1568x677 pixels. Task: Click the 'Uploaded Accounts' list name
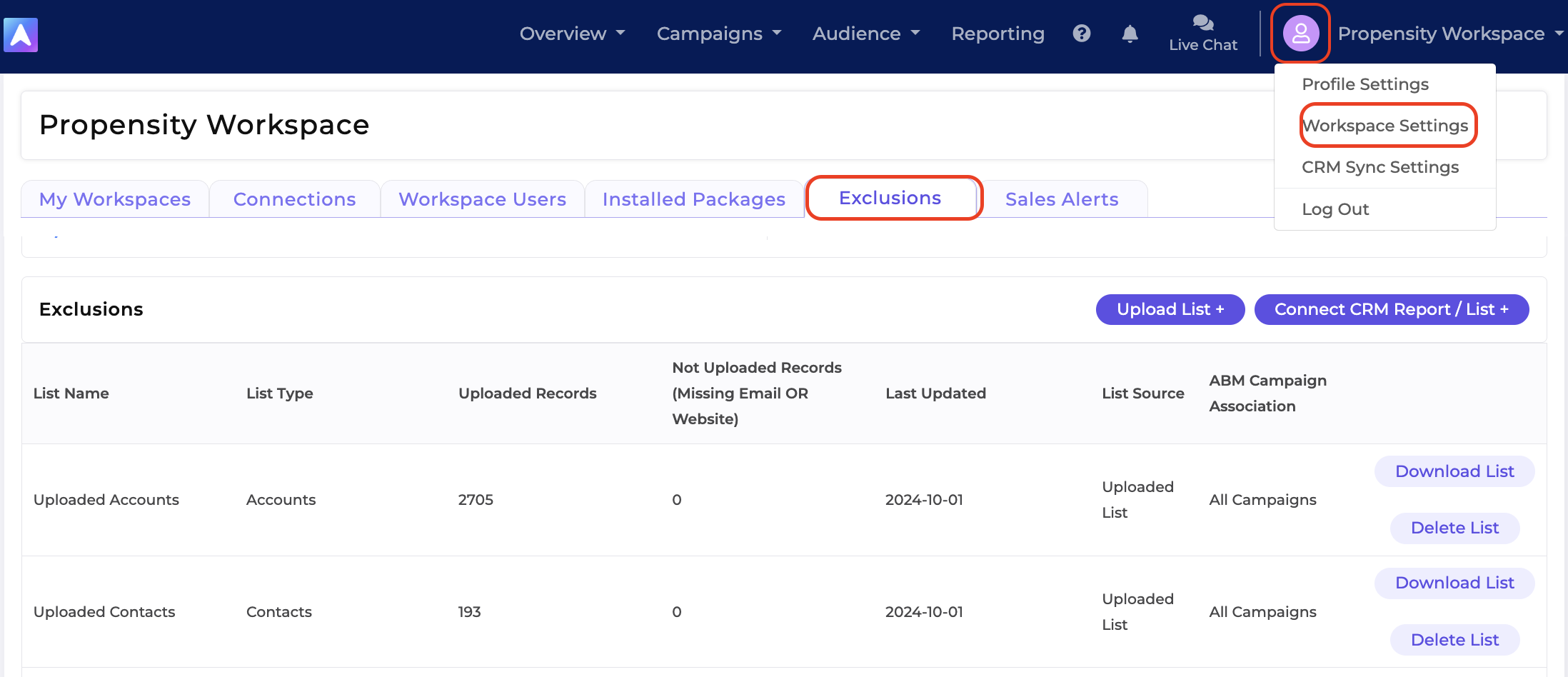[x=106, y=500]
